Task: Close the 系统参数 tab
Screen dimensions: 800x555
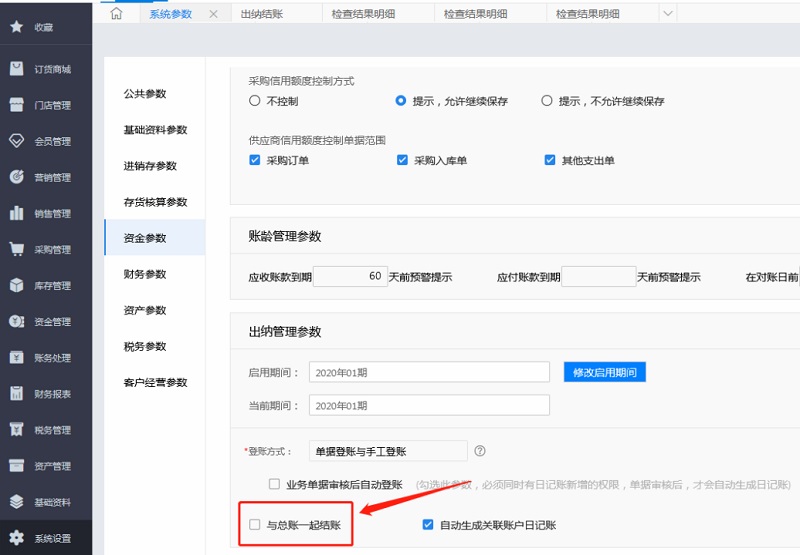Action: 213,14
